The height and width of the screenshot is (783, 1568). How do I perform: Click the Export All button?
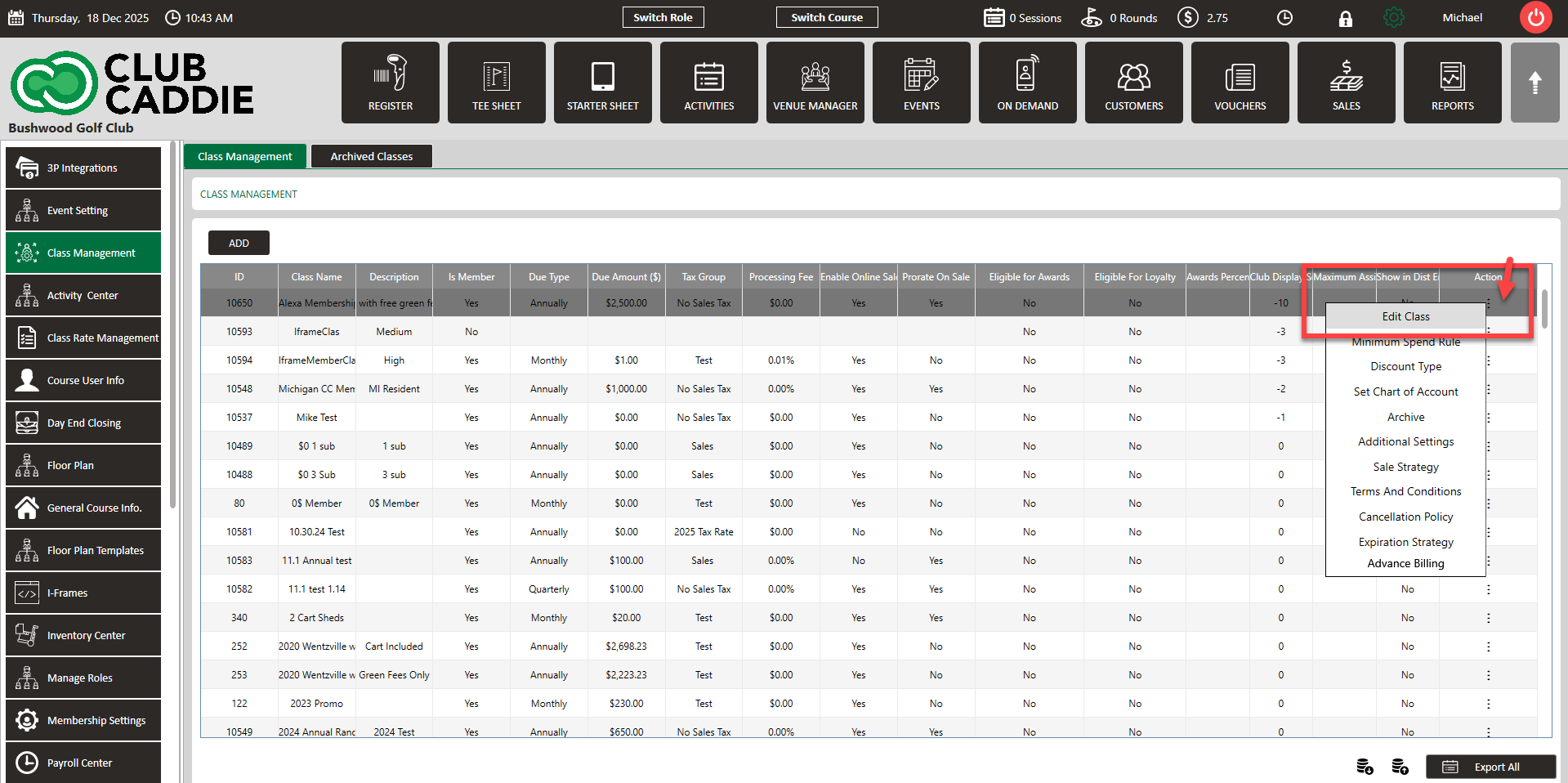(1490, 767)
